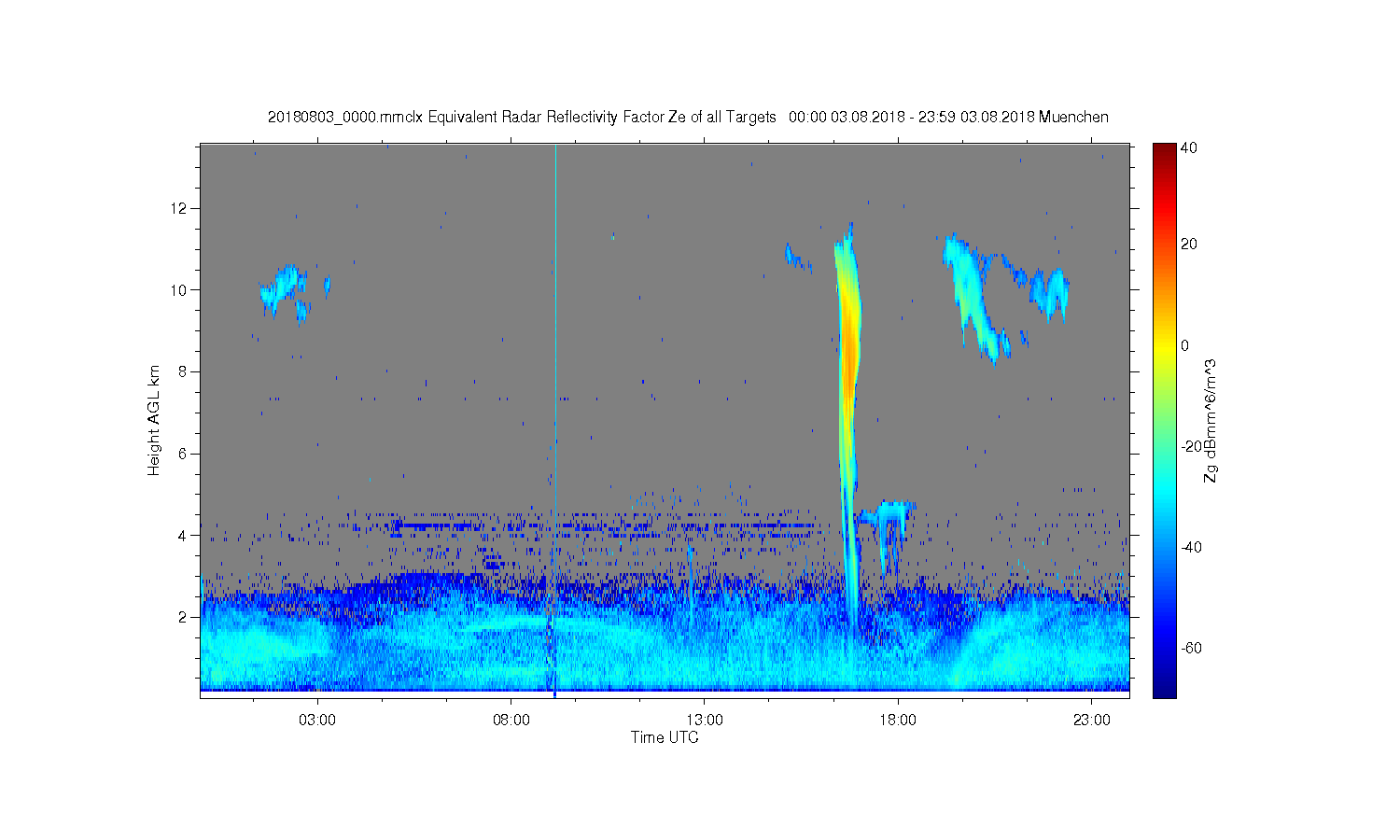Click the colorbar value 40
This screenshot has height=840, width=1400.
(x=1189, y=147)
